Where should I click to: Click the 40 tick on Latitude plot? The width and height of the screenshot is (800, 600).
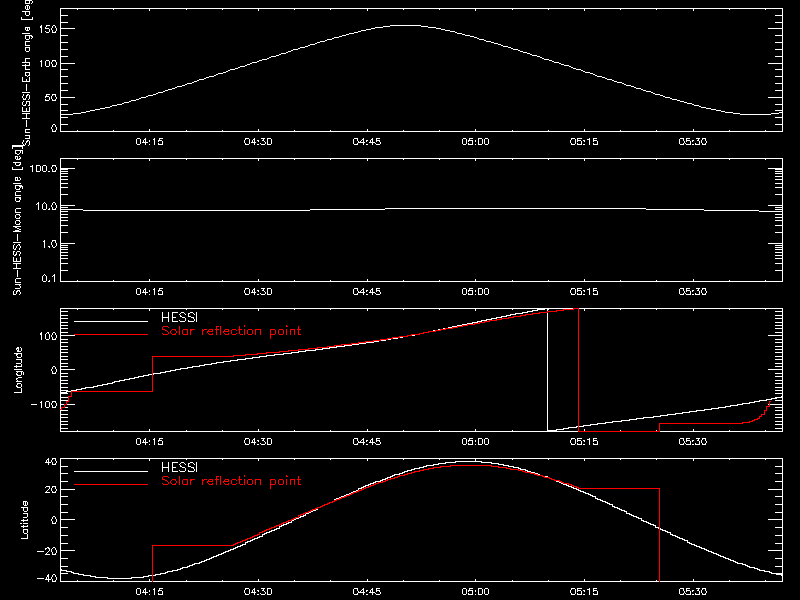[52, 462]
